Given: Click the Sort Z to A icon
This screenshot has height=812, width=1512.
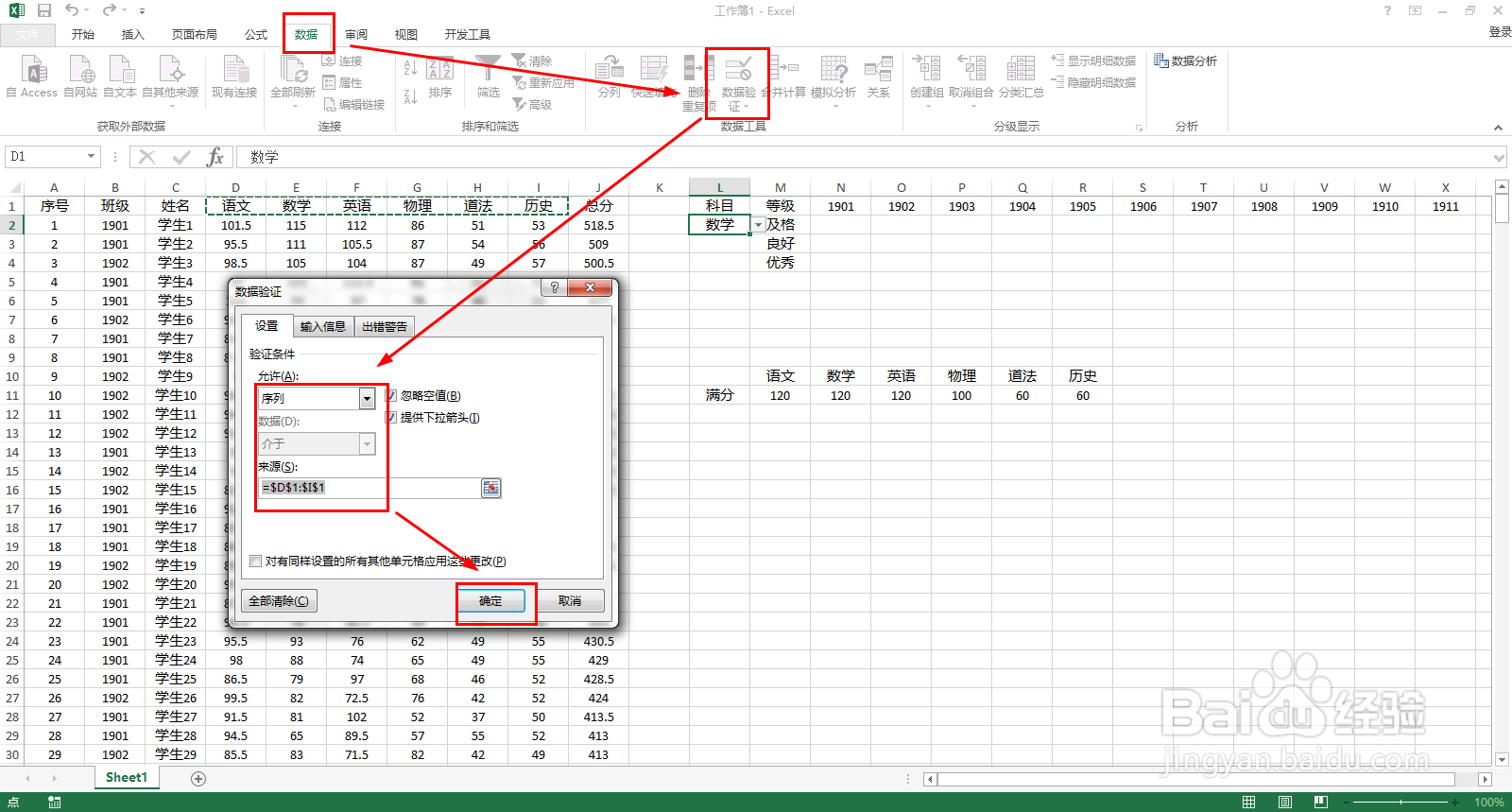Looking at the screenshot, I should (410, 95).
